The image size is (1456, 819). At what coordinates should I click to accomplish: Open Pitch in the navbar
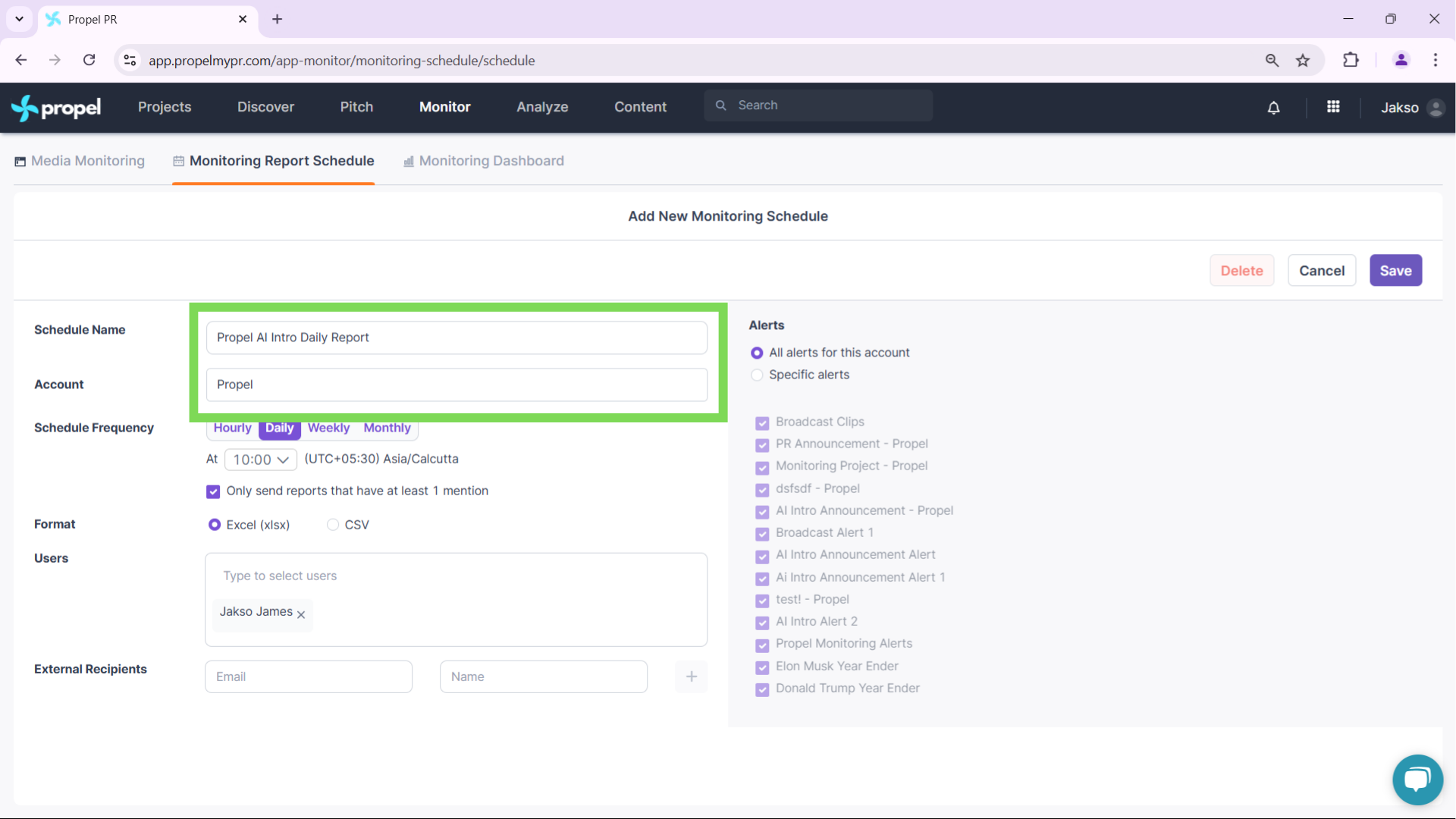pyautogui.click(x=356, y=107)
